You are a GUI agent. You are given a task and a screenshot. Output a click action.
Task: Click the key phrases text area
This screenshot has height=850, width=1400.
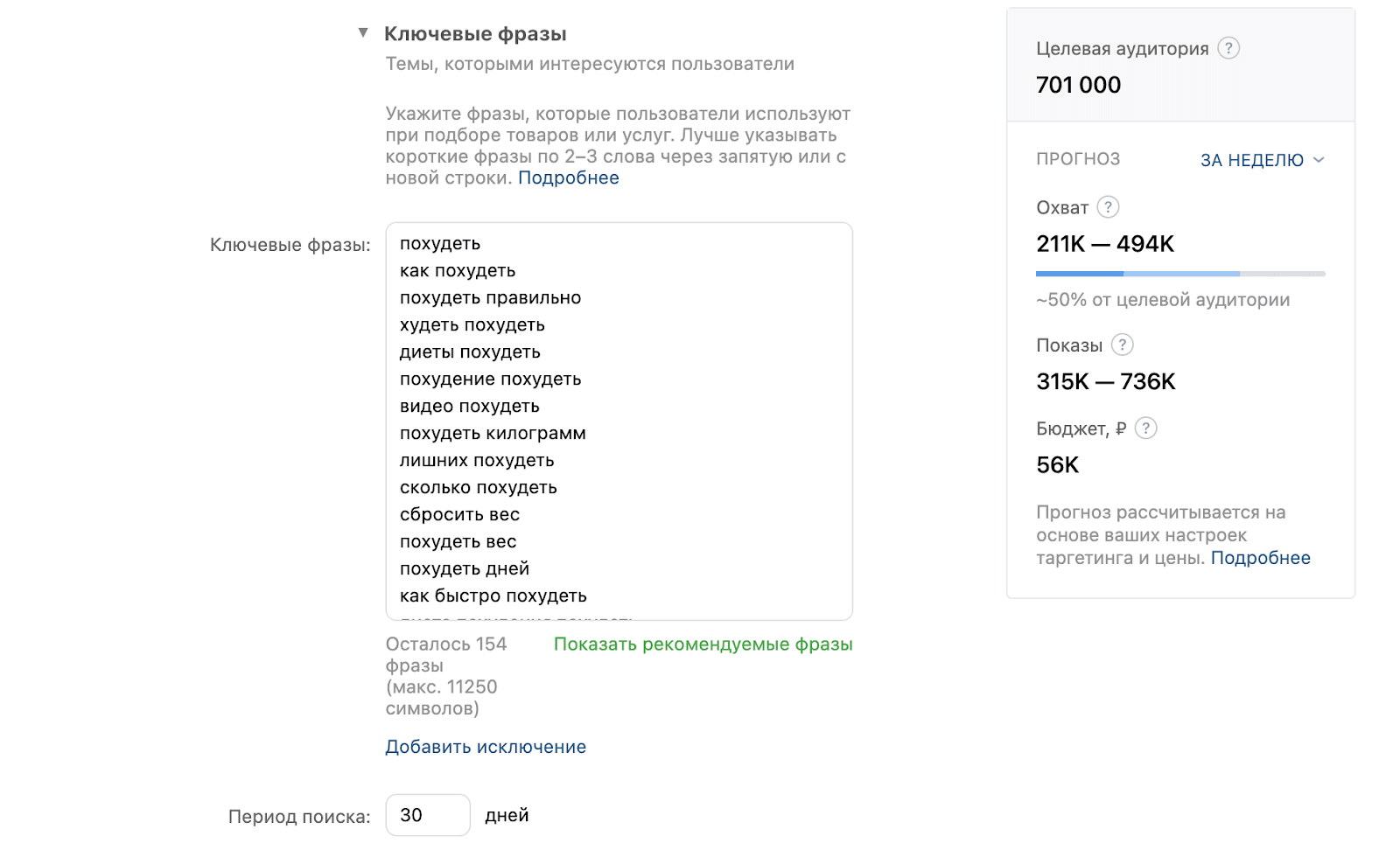pyautogui.click(x=619, y=422)
